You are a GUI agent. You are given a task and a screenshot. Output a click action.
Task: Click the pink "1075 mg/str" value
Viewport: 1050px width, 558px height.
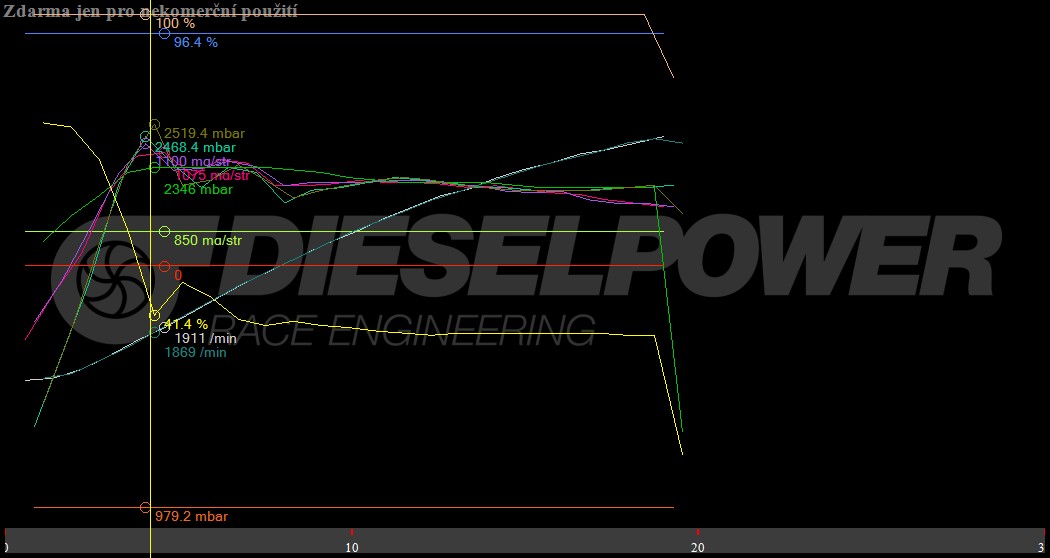[x=212, y=176]
